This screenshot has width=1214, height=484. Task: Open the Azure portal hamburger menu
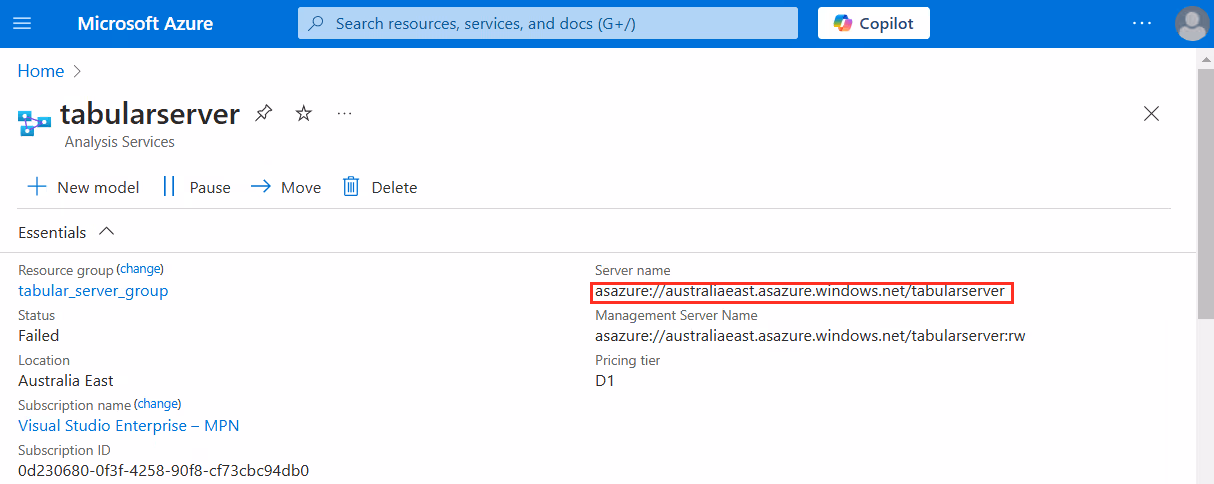(x=22, y=23)
